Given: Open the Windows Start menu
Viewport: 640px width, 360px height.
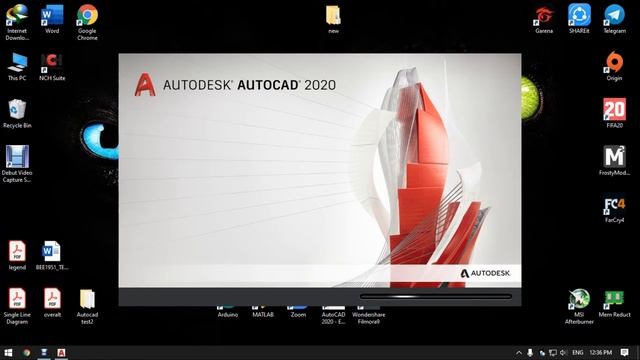Looking at the screenshot, I should point(8,353).
